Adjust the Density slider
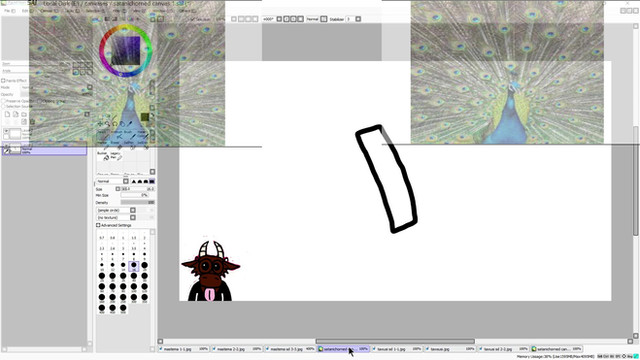Image resolution: width=640 pixels, height=360 pixels. (138, 202)
